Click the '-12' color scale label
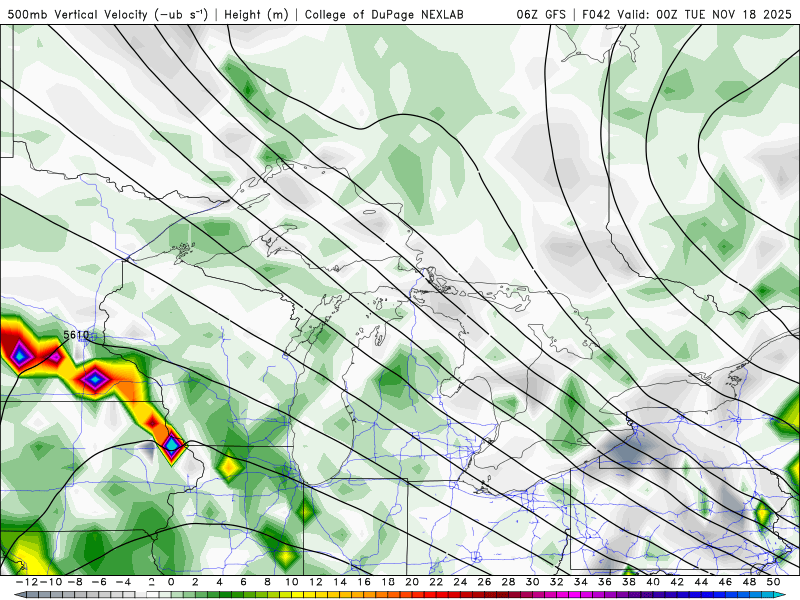This screenshot has height=600, width=800. coord(26,582)
